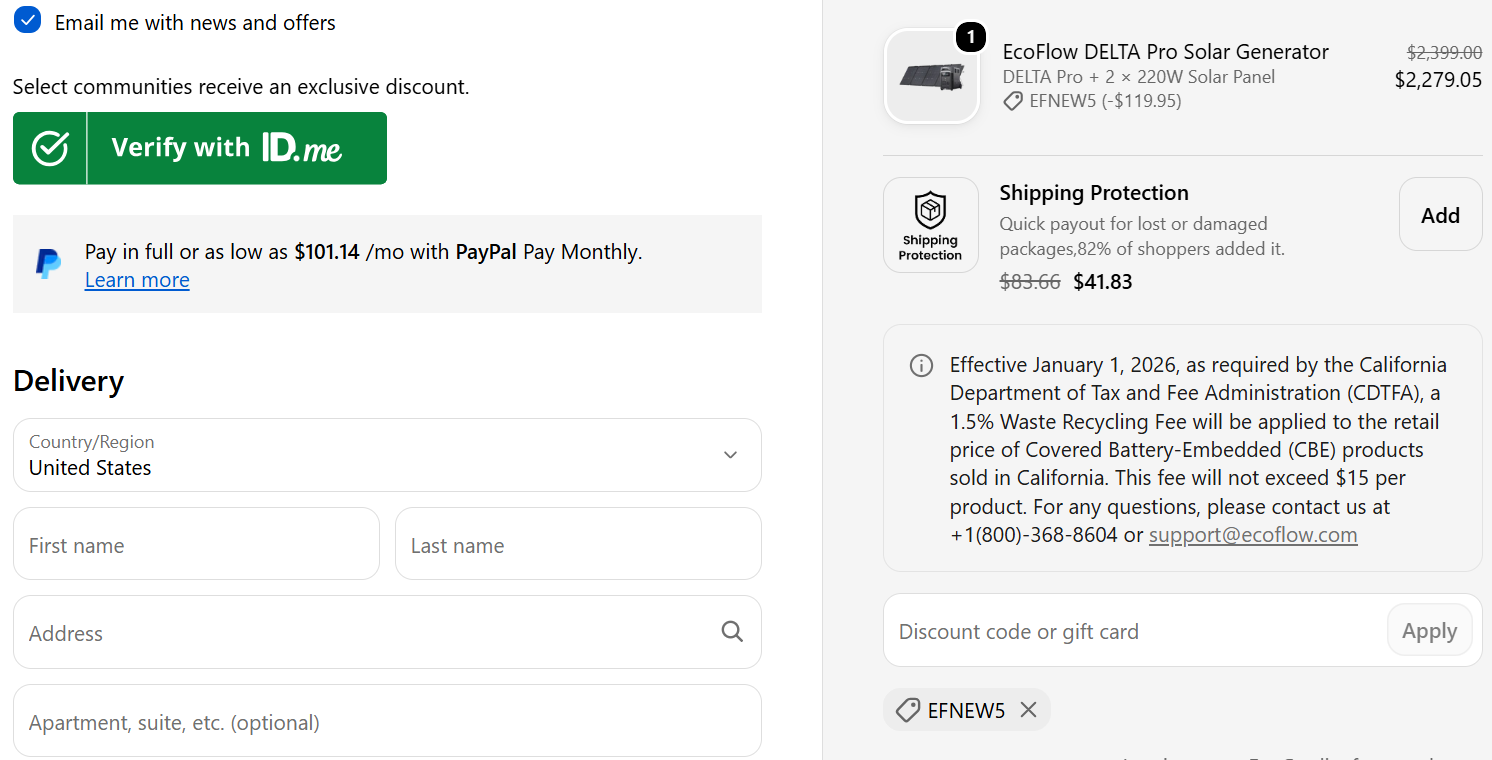Click the EcoFlow DELTA Pro Solar Generator title

1166,52
